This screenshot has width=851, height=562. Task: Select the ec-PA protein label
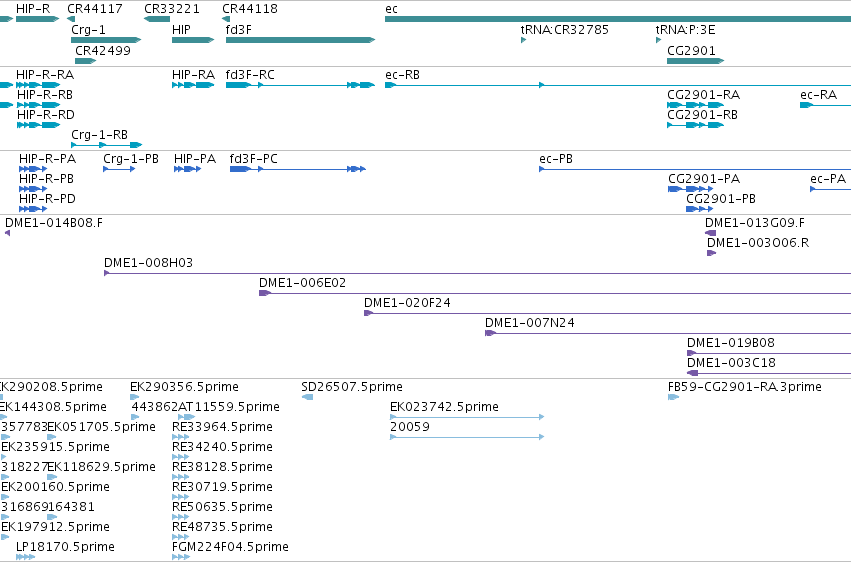click(x=828, y=178)
